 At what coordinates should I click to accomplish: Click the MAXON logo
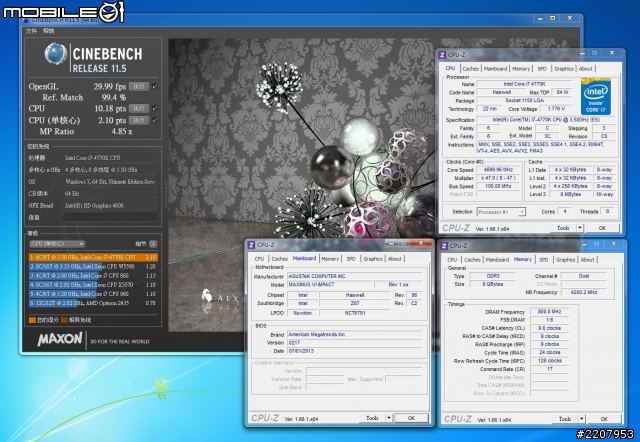(60, 339)
